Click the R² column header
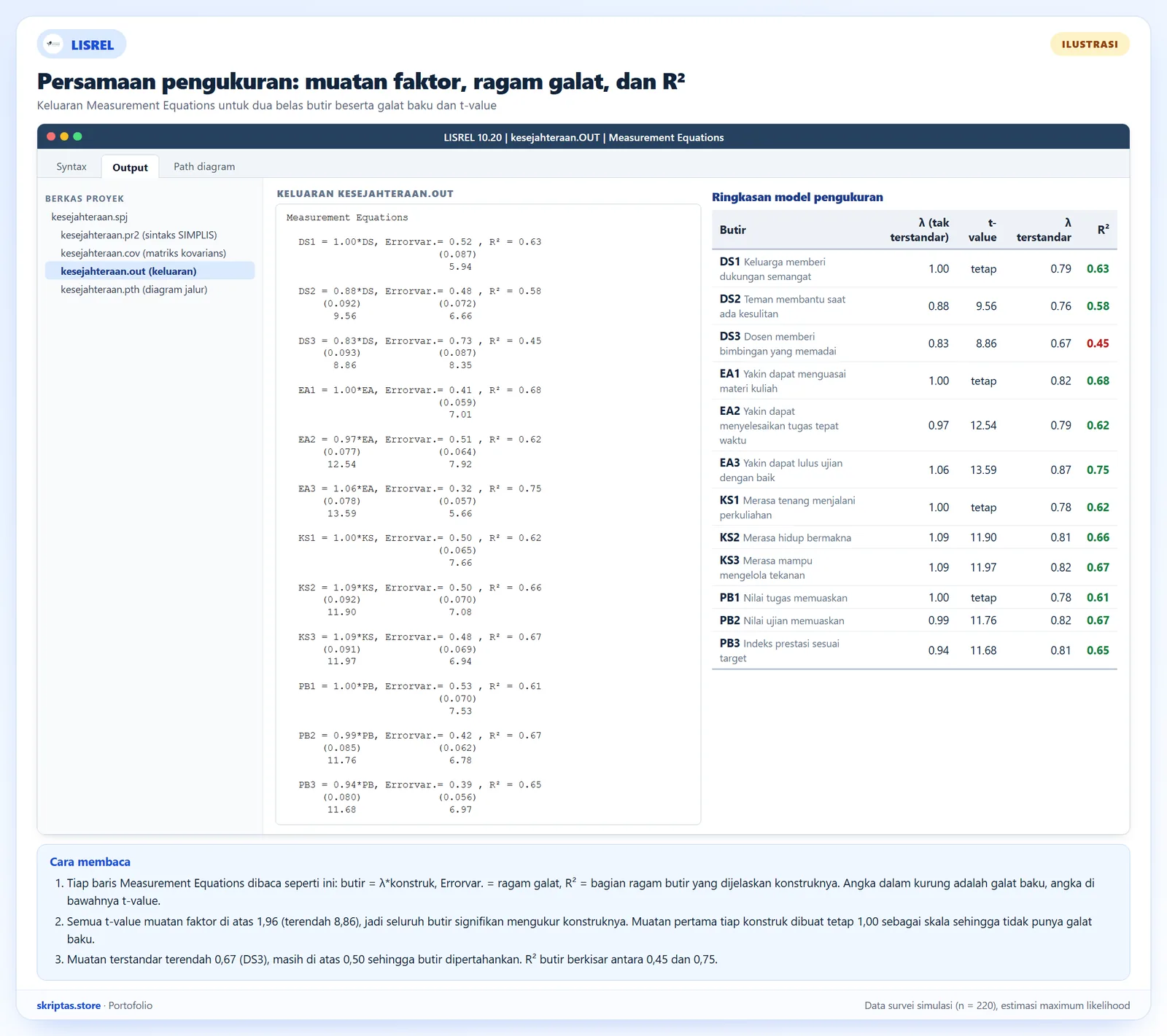 coord(1103,230)
